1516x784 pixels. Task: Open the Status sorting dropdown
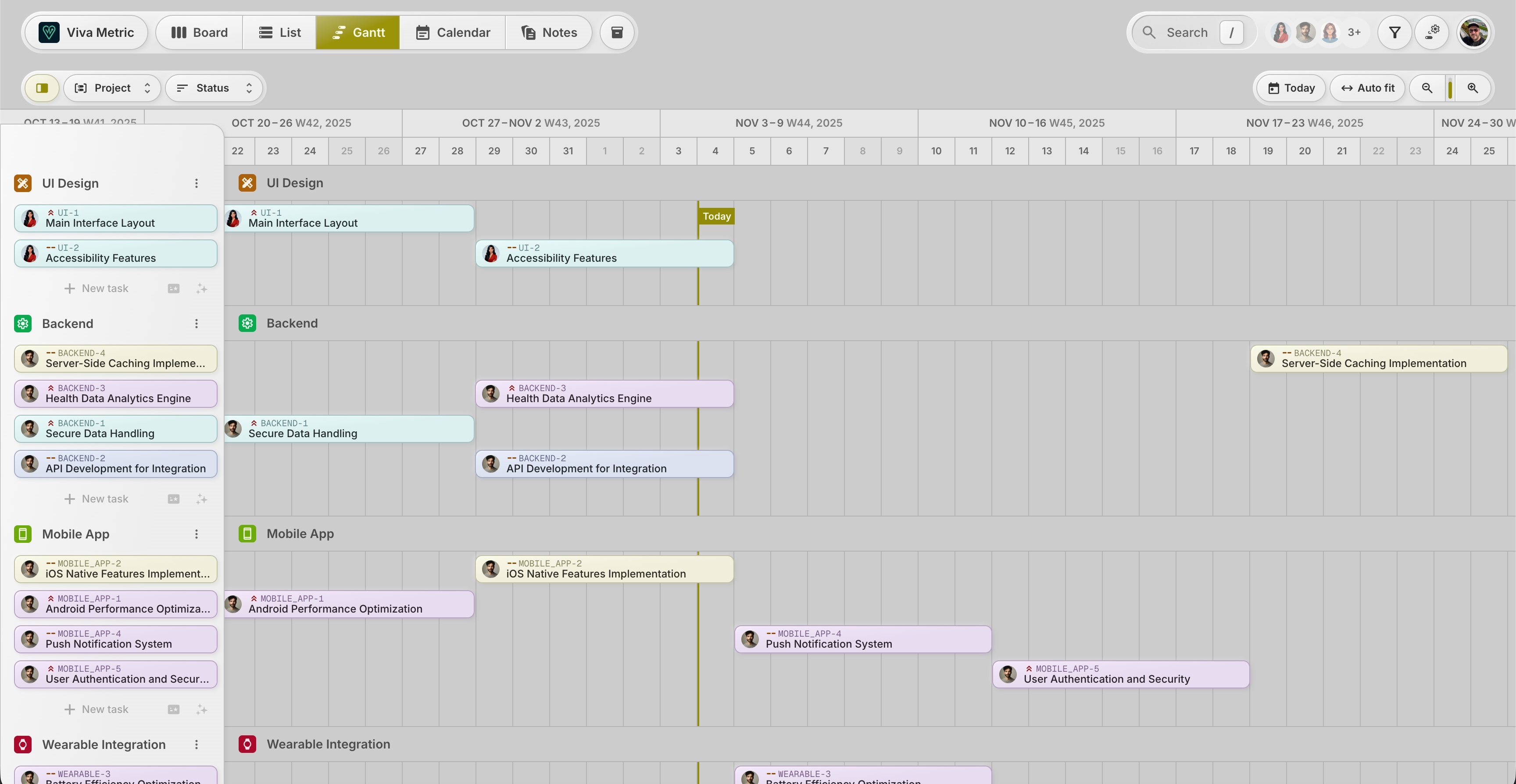(214, 88)
